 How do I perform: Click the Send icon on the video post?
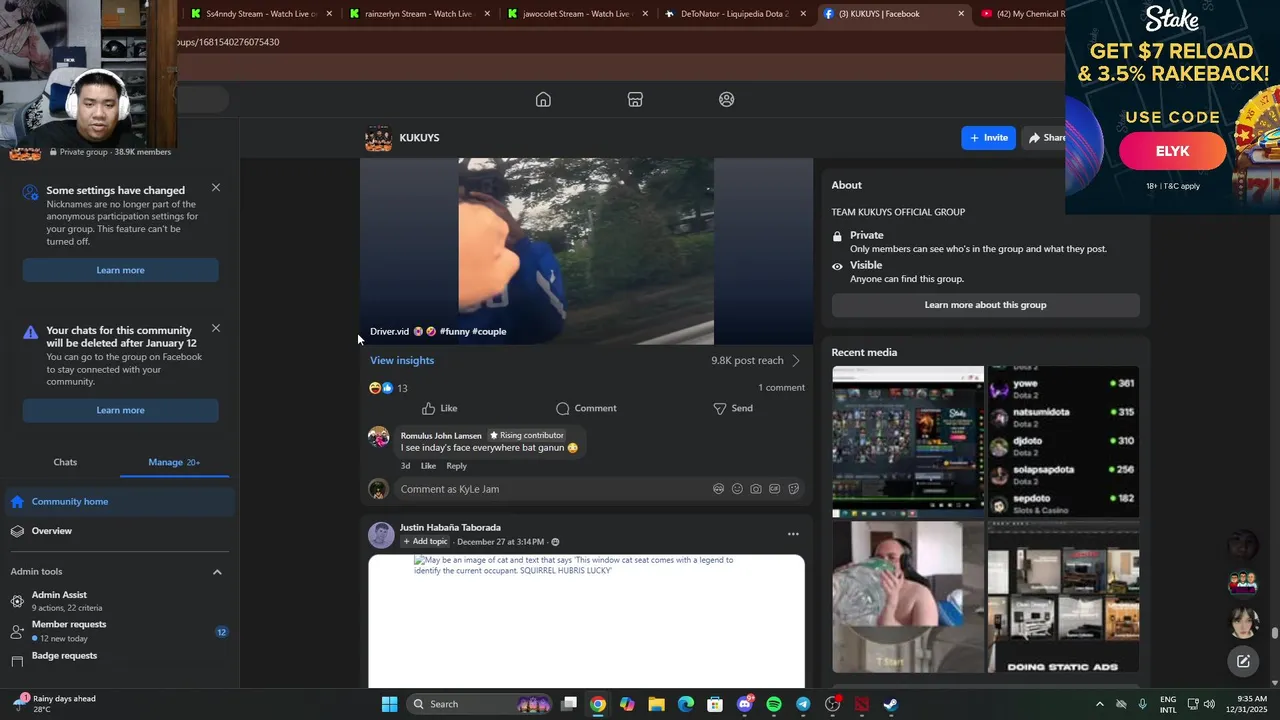[733, 408]
